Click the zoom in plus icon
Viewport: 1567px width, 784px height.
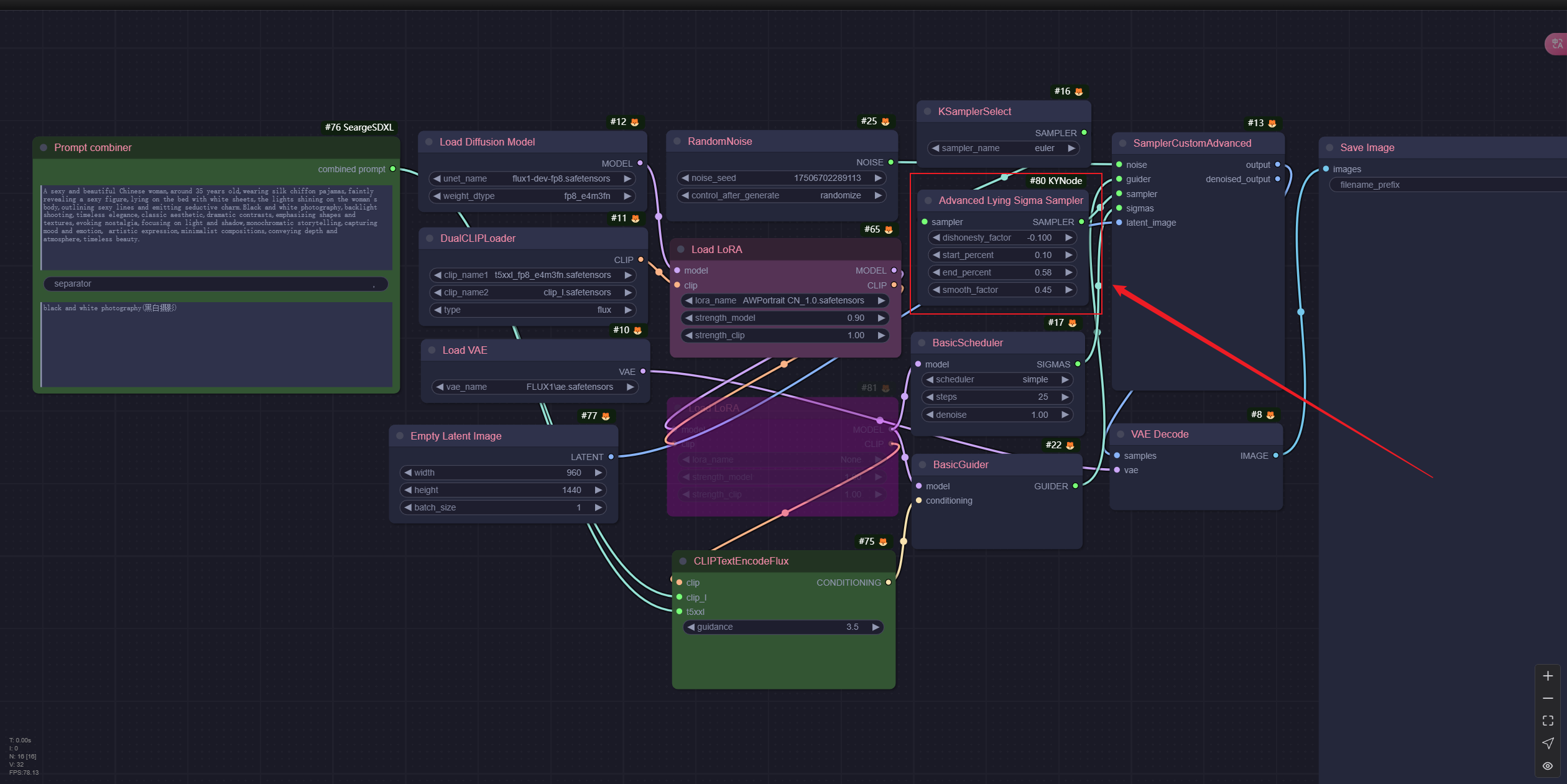tap(1548, 676)
